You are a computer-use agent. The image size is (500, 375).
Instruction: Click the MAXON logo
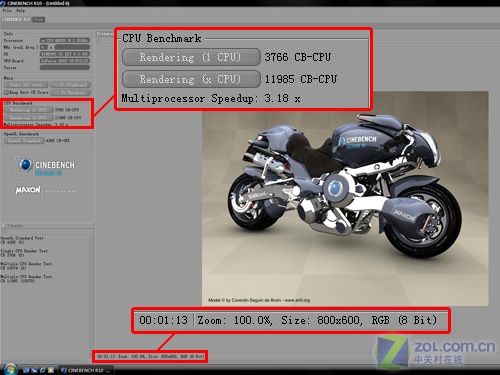point(28,190)
